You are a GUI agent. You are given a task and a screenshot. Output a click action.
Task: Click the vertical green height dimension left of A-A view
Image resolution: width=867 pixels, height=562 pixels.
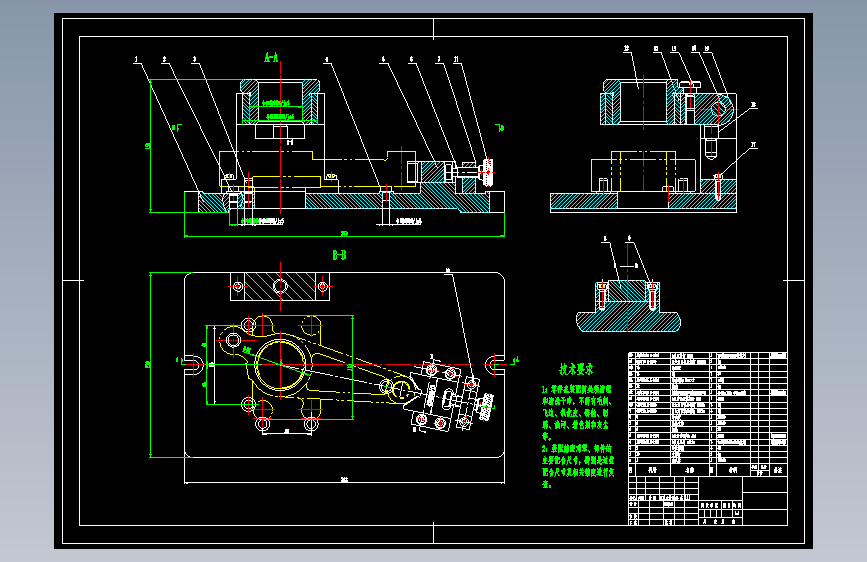coord(148,146)
